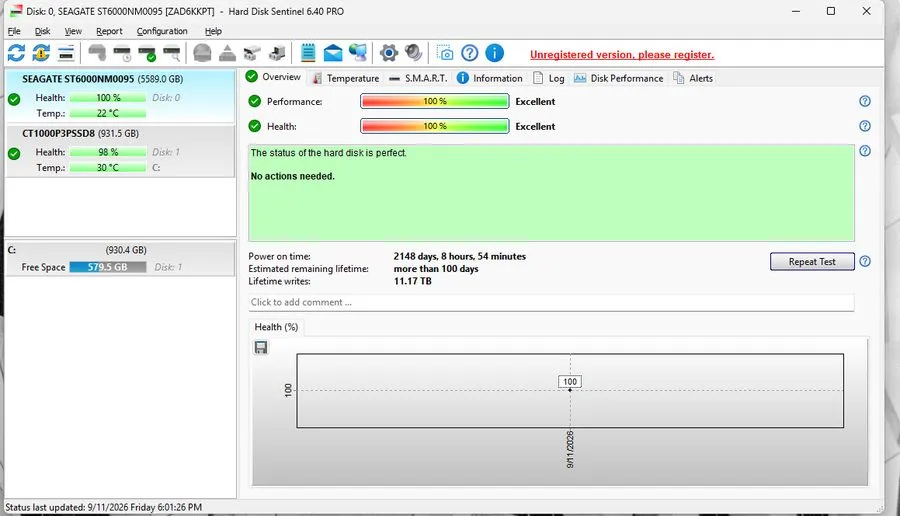
Task: Select the SEAGATE ST6000NM0095 disk entry
Action: [121, 96]
